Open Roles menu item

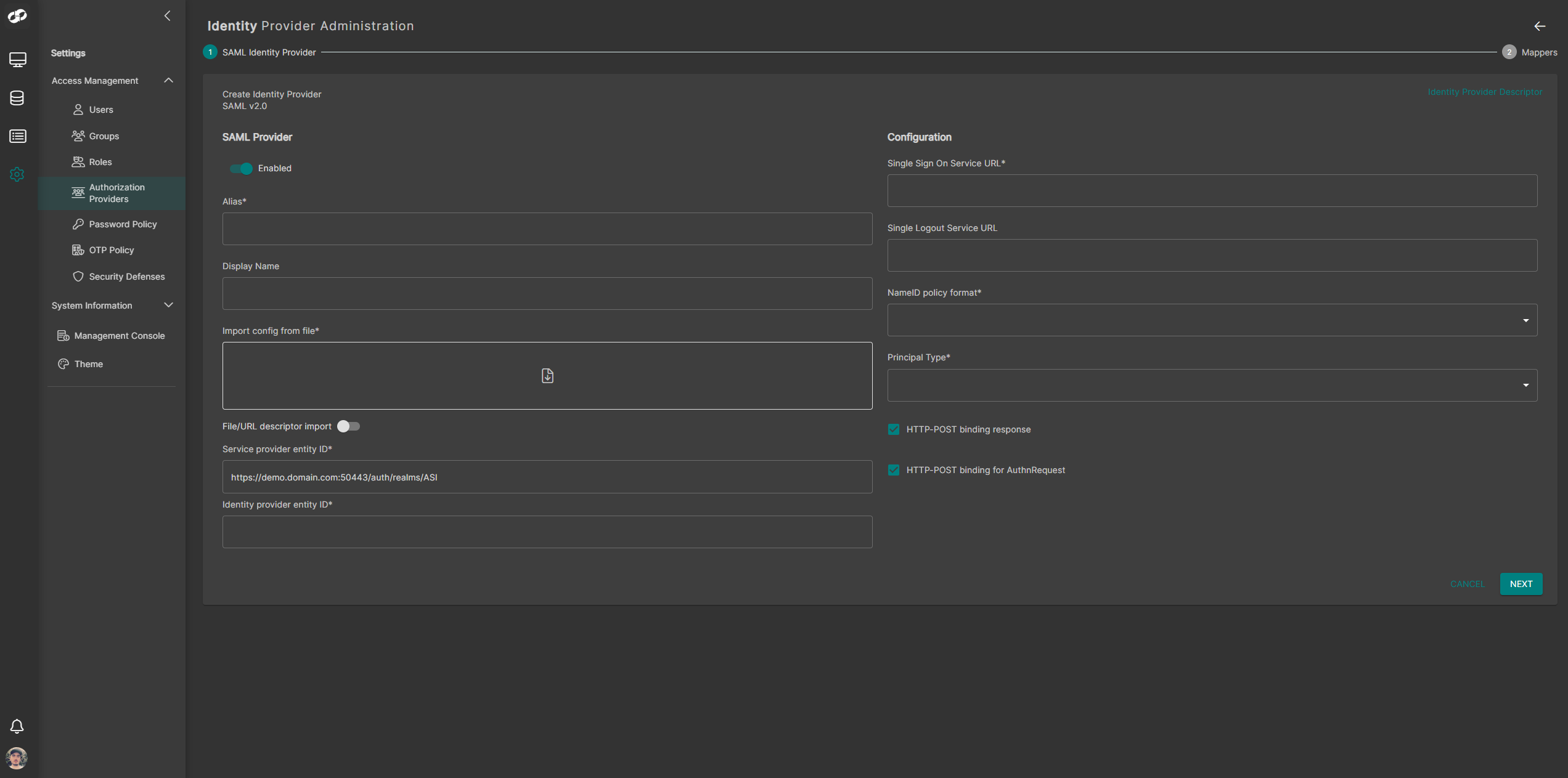point(100,162)
